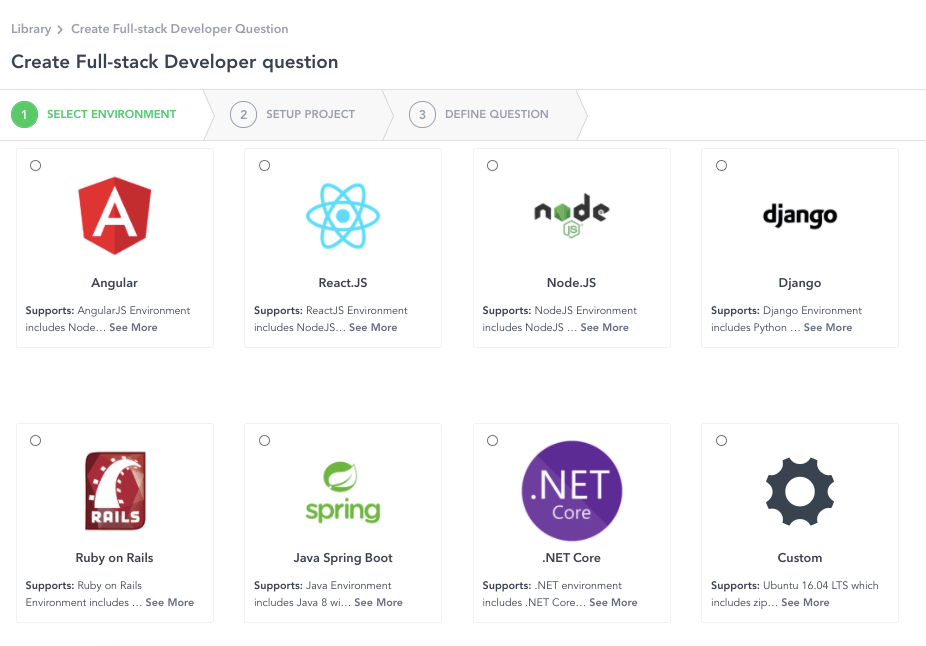Click 'Supports: .NET environment' description
This screenshot has height=646, width=926.
[x=552, y=586]
